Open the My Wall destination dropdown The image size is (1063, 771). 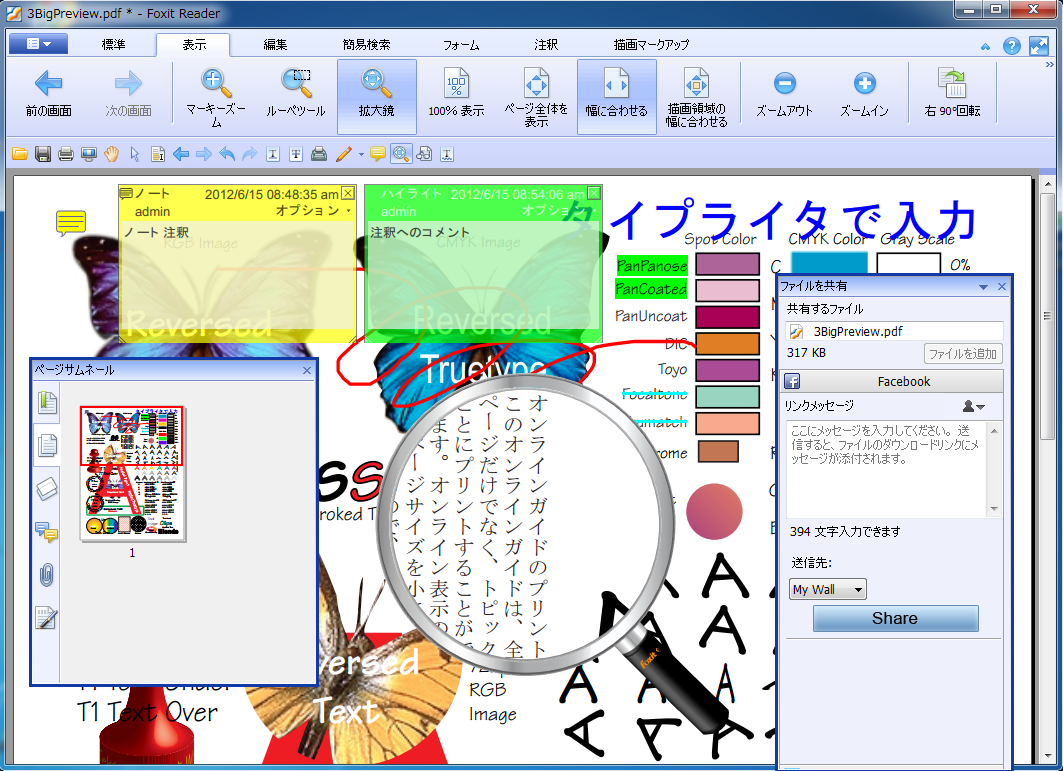tap(827, 589)
